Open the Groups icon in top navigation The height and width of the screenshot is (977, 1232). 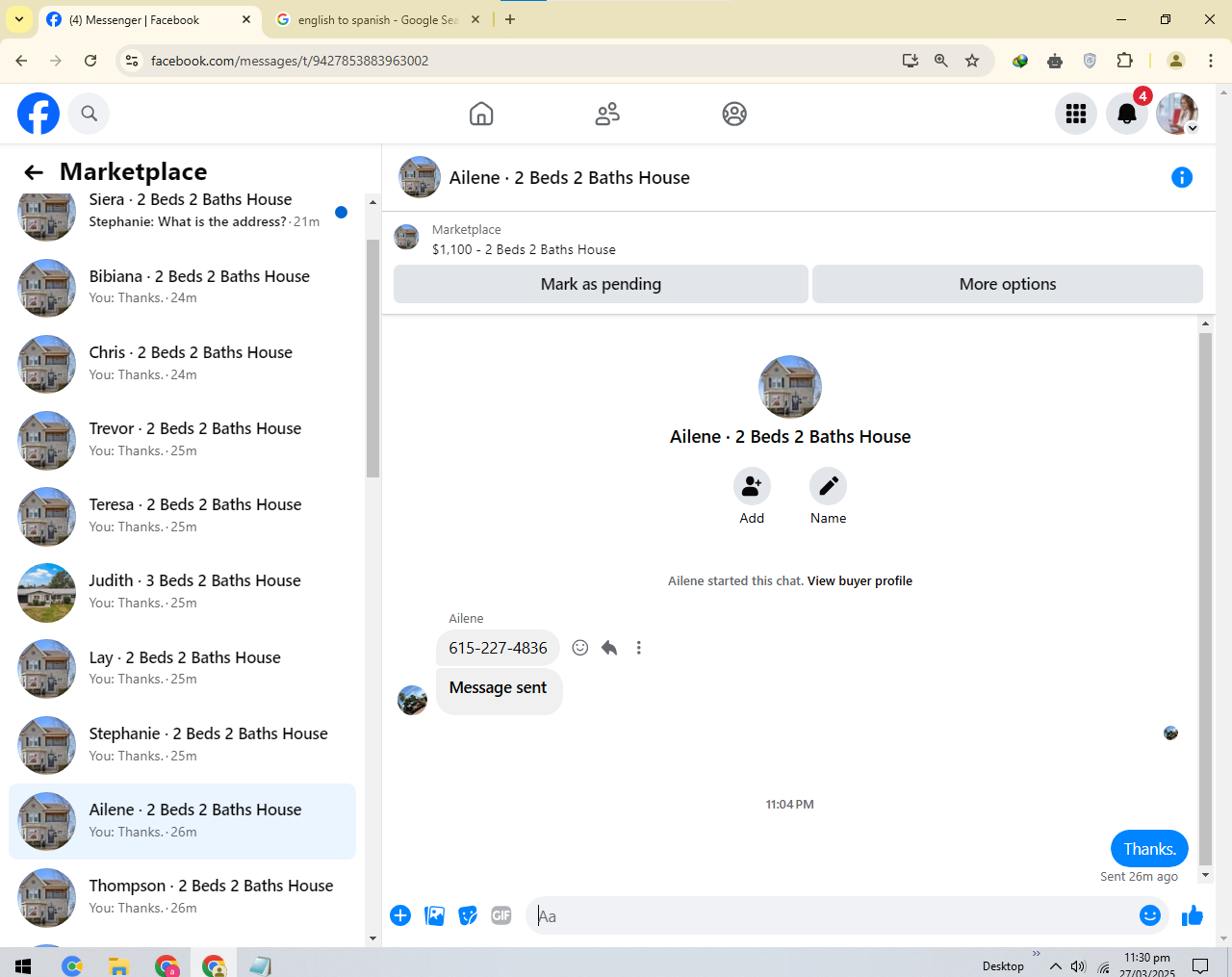click(x=734, y=114)
